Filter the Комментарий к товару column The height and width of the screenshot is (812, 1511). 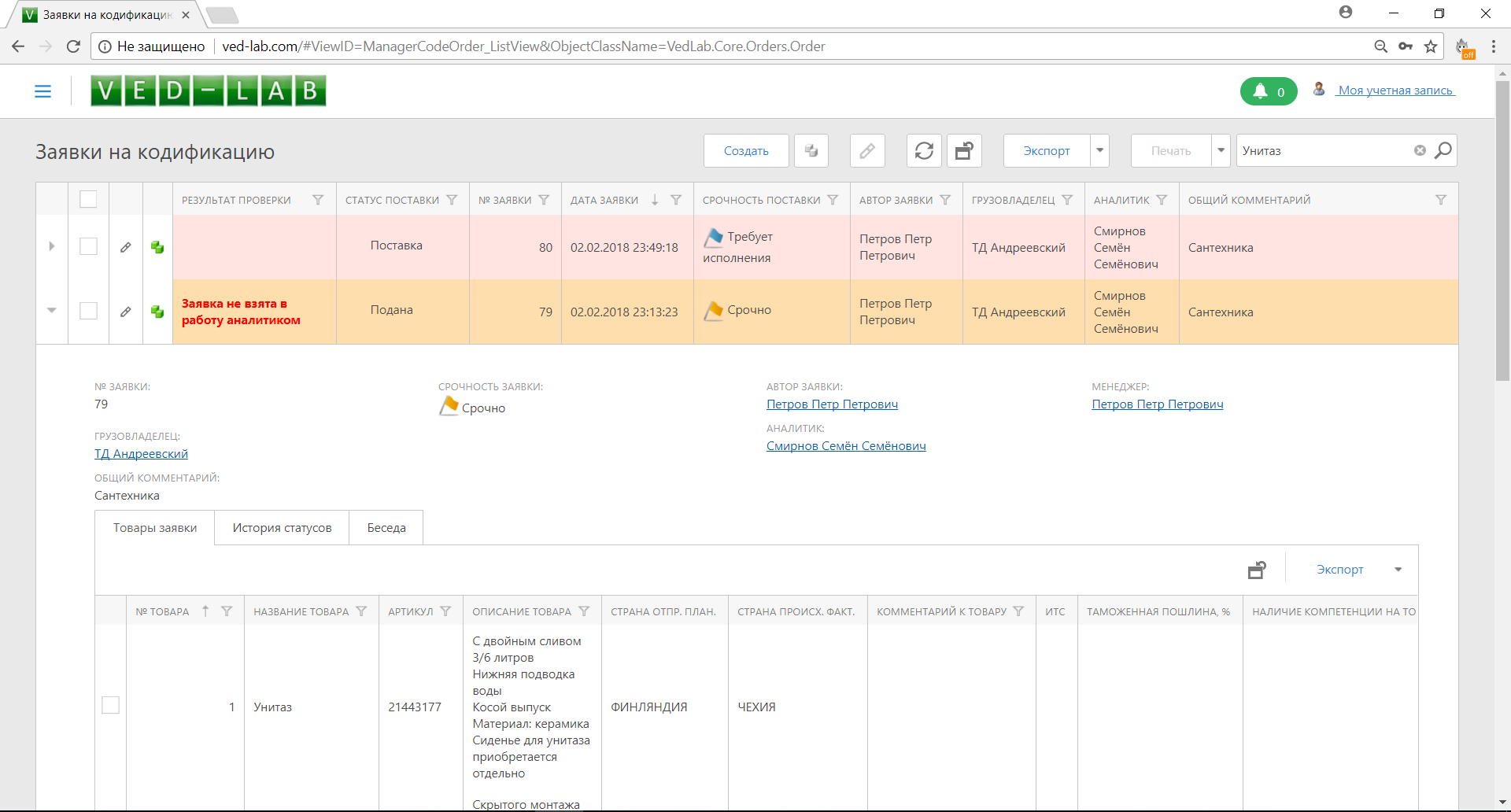(1018, 611)
